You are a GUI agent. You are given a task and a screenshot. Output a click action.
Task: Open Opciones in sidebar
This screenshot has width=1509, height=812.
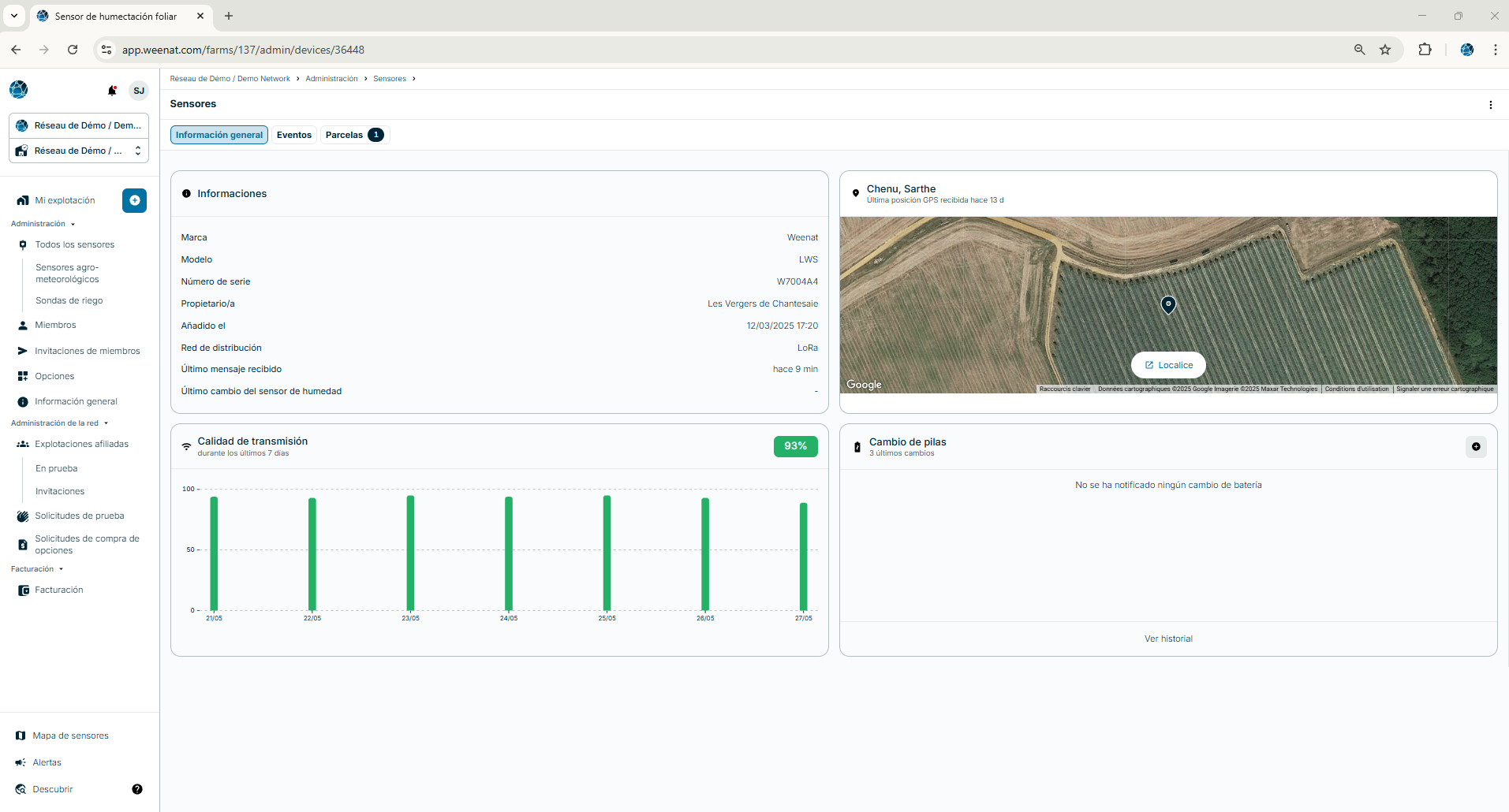54,376
